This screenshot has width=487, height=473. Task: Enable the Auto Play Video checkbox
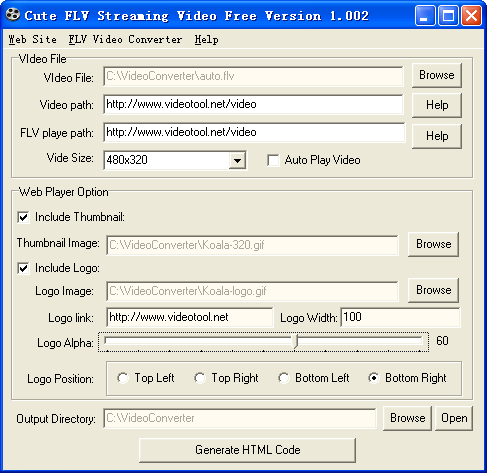tap(273, 160)
